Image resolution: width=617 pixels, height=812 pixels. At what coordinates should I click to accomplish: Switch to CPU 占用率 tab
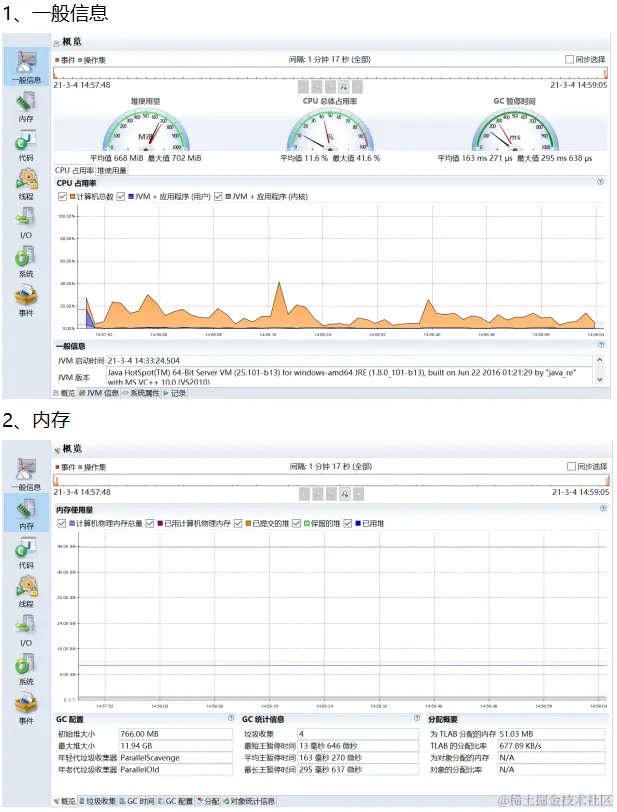(x=74, y=170)
